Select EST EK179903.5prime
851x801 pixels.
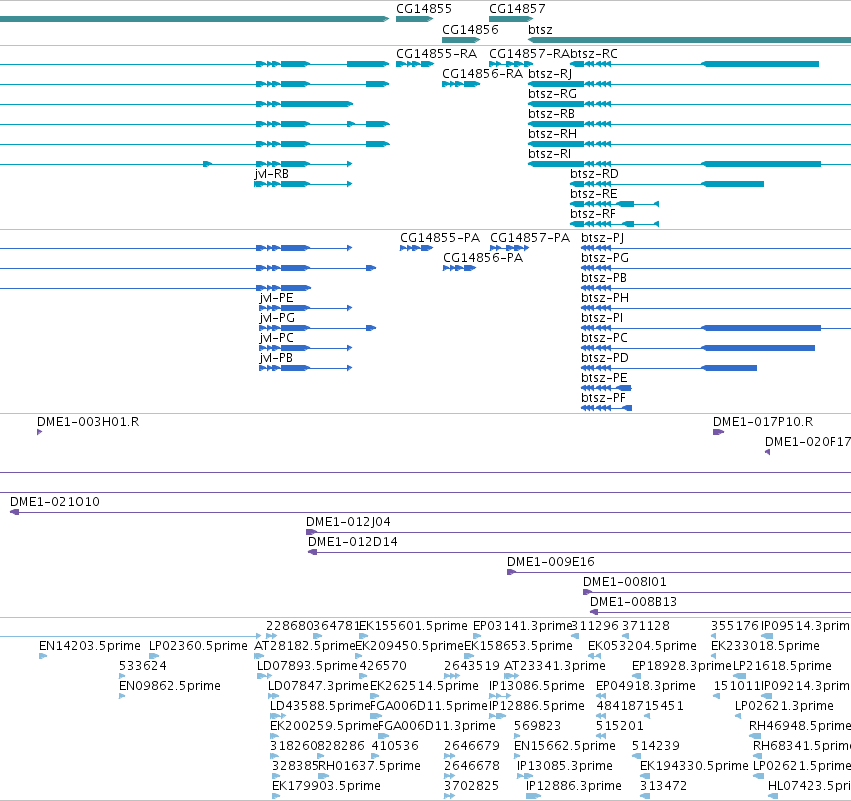click(276, 796)
